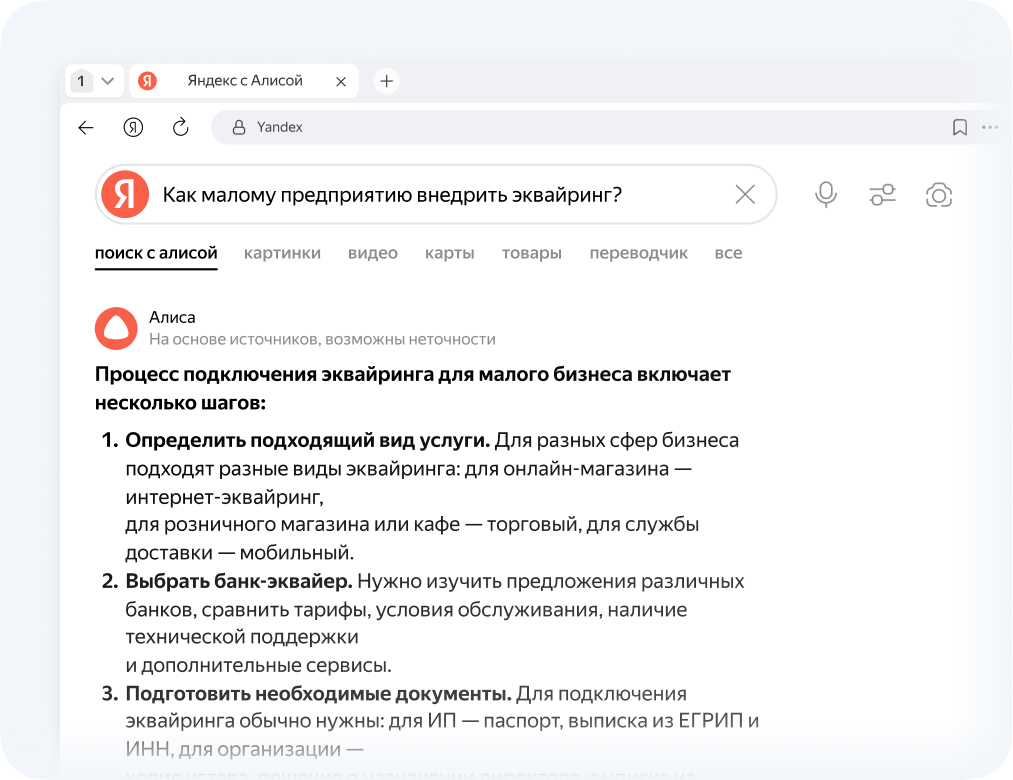Open Yandex home icon in toolbar
The width and height of the screenshot is (1013, 780).
pyautogui.click(x=133, y=127)
